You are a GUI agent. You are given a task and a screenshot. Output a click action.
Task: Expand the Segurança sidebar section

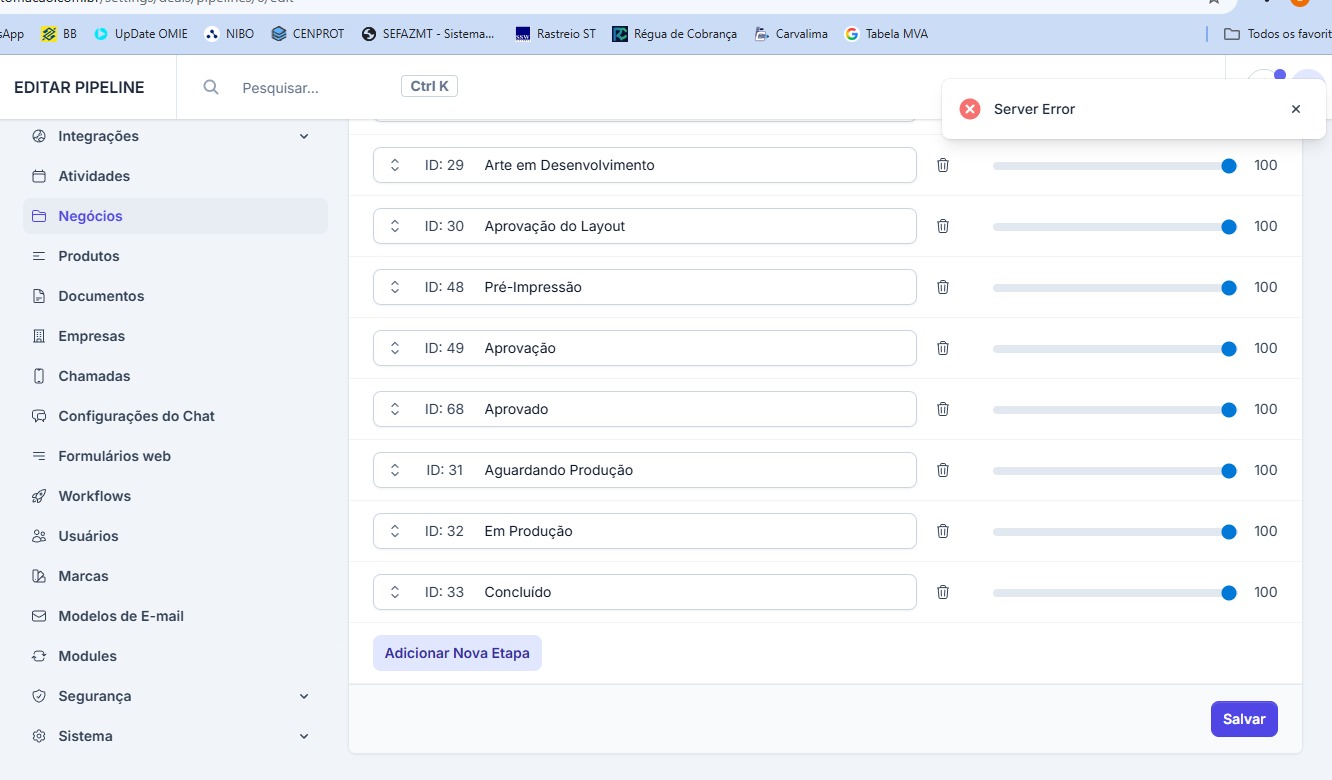tap(304, 696)
